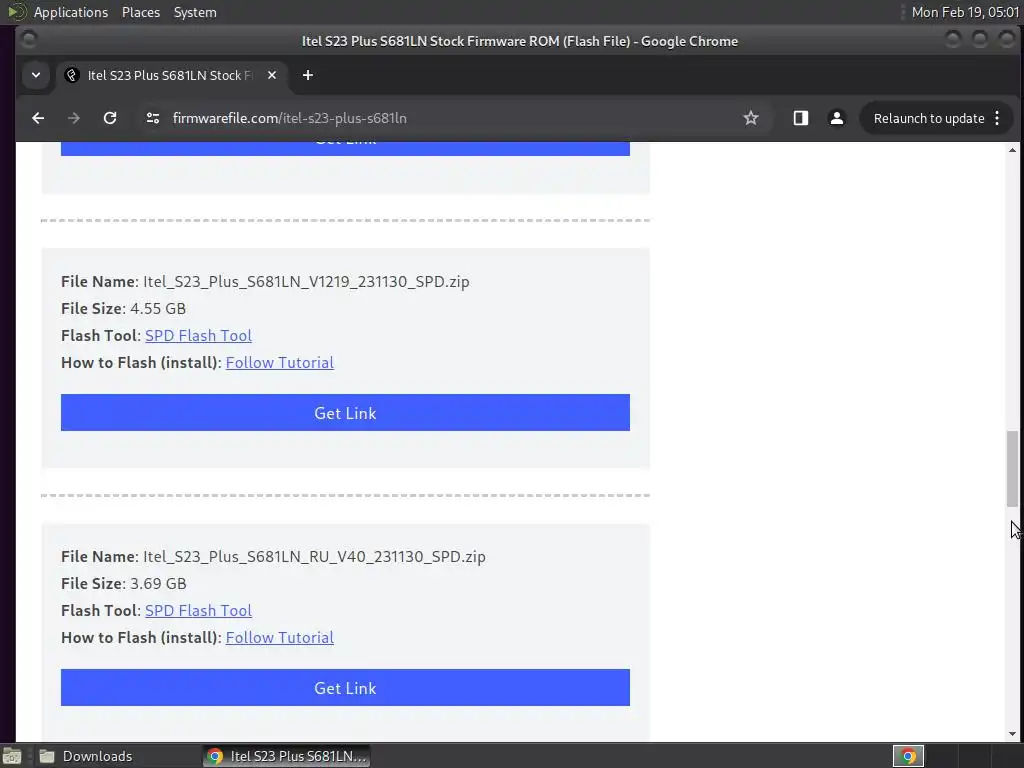Image resolution: width=1024 pixels, height=768 pixels.
Task: Go back to the previous page
Action: [38, 118]
